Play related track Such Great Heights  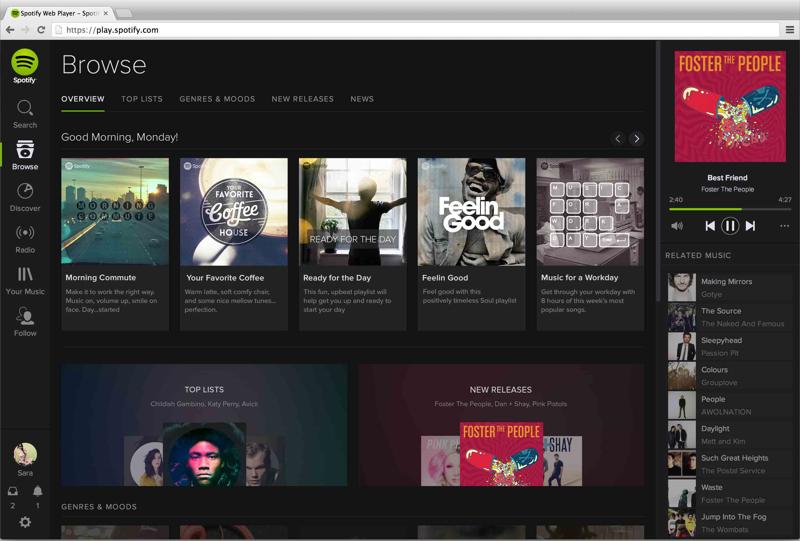tap(730, 464)
